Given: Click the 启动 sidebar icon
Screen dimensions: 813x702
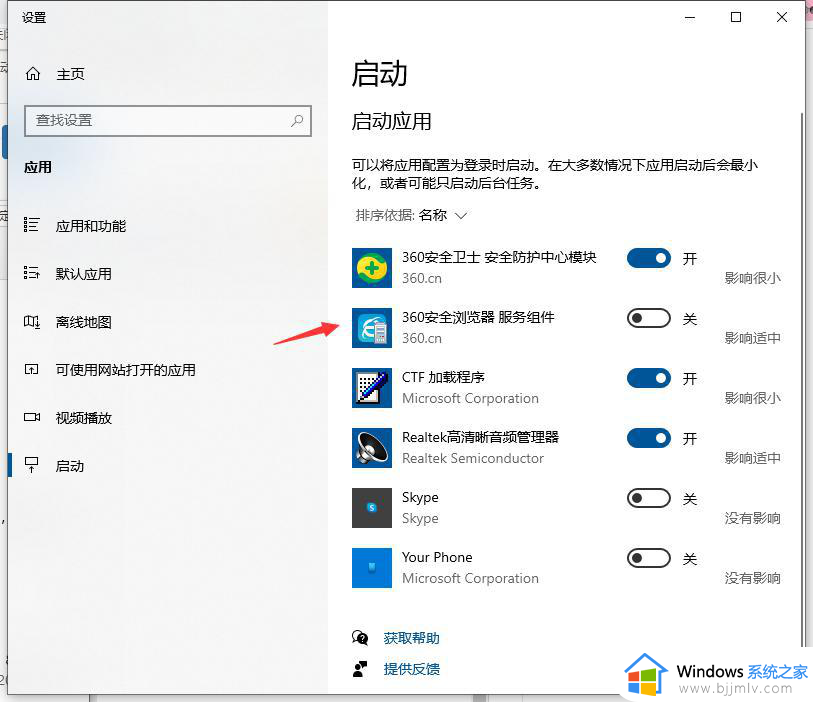Looking at the screenshot, I should 32,465.
